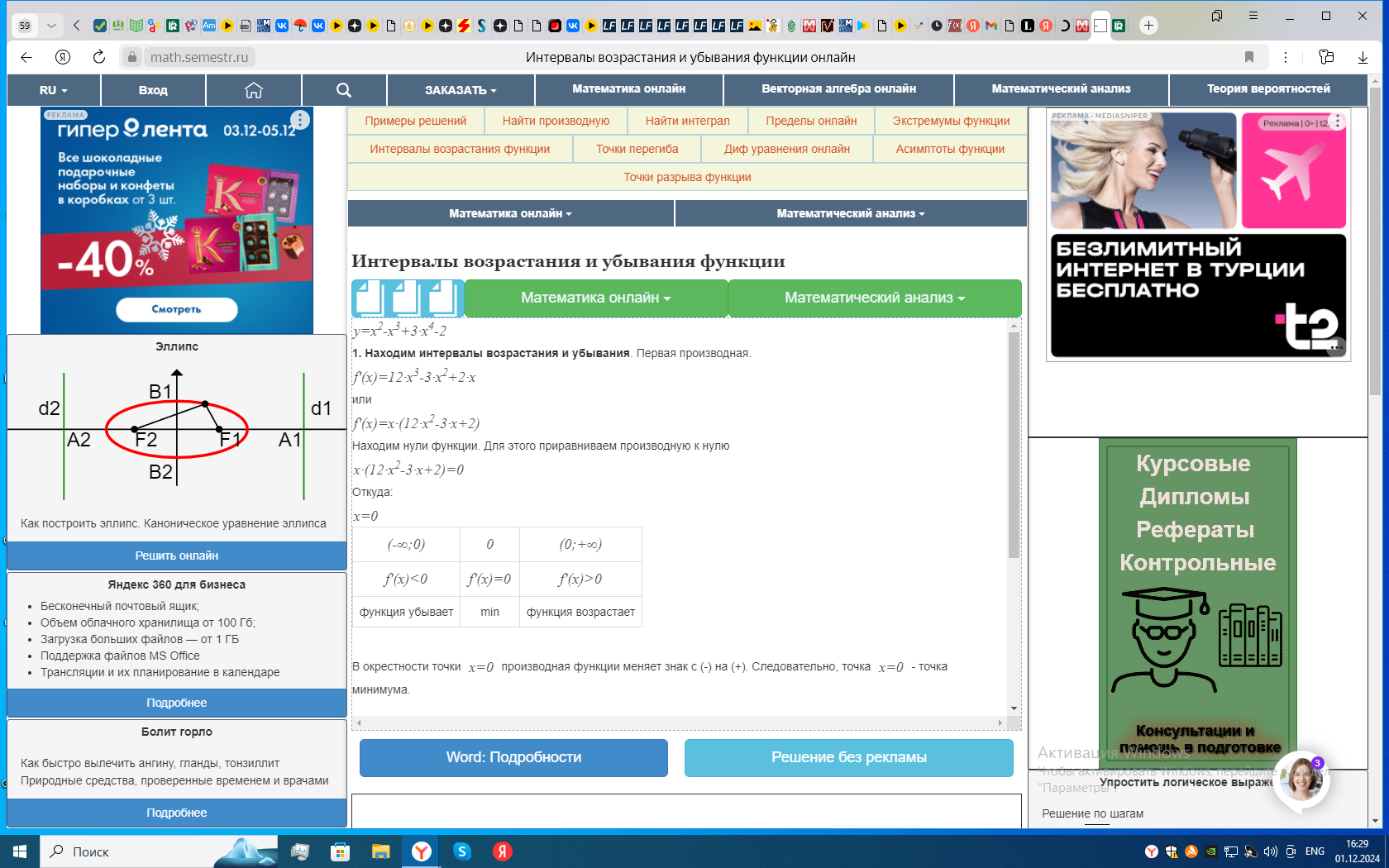Open the extensions icon next to three-dot menu

[1326, 57]
